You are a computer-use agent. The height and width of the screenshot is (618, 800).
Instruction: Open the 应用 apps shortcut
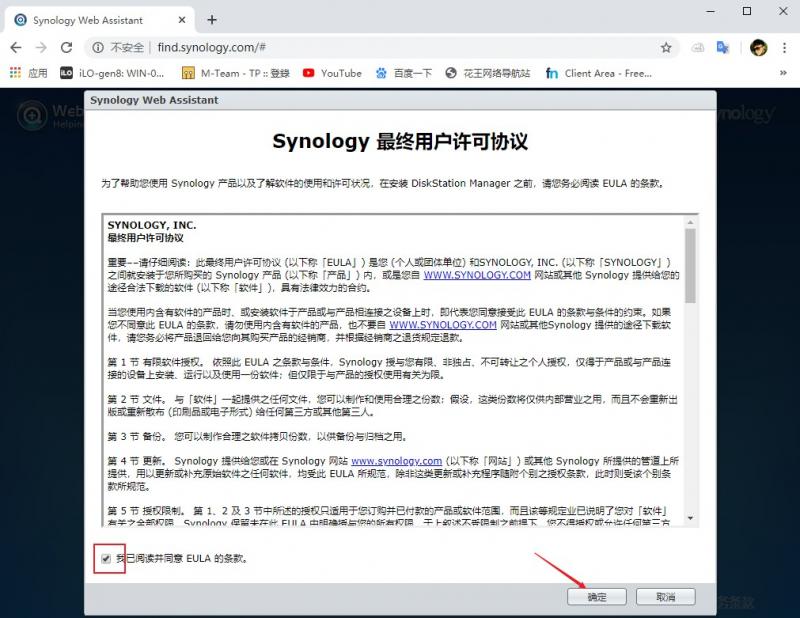click(x=29, y=73)
